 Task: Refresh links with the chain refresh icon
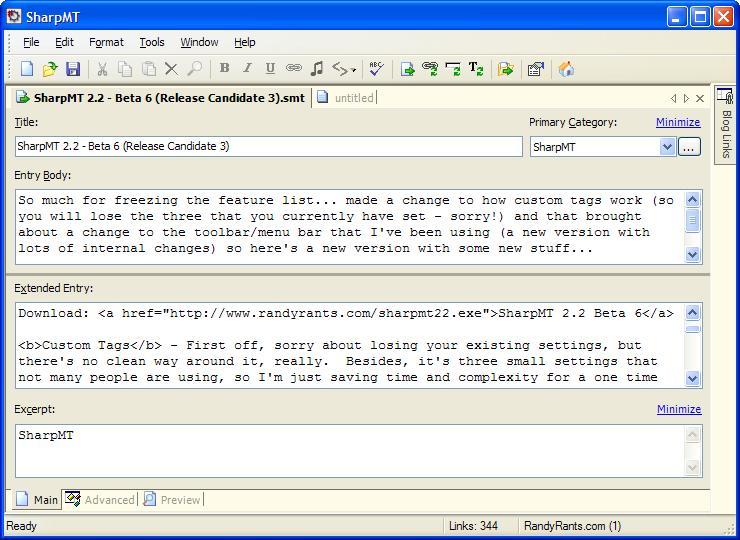430,69
